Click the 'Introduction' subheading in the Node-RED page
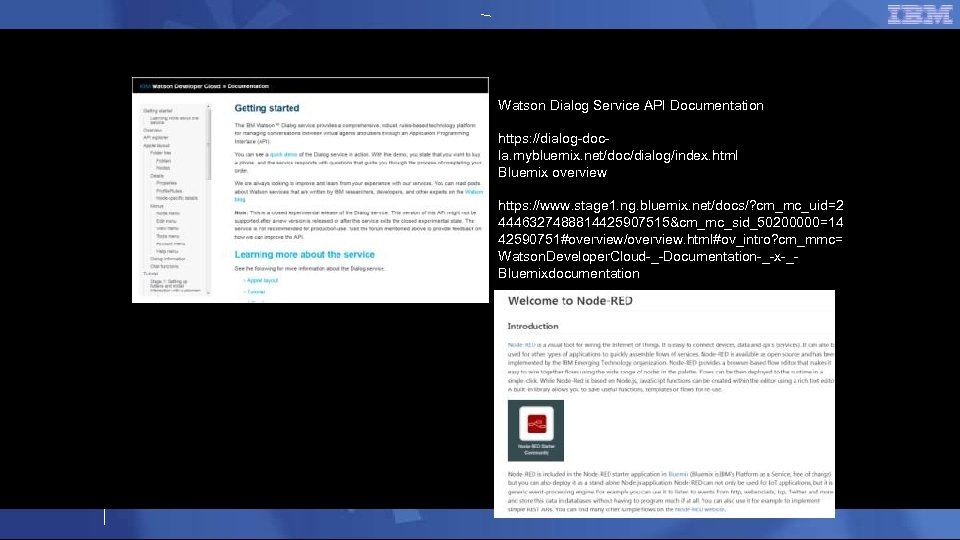Image resolution: width=960 pixels, height=540 pixels. 533,326
